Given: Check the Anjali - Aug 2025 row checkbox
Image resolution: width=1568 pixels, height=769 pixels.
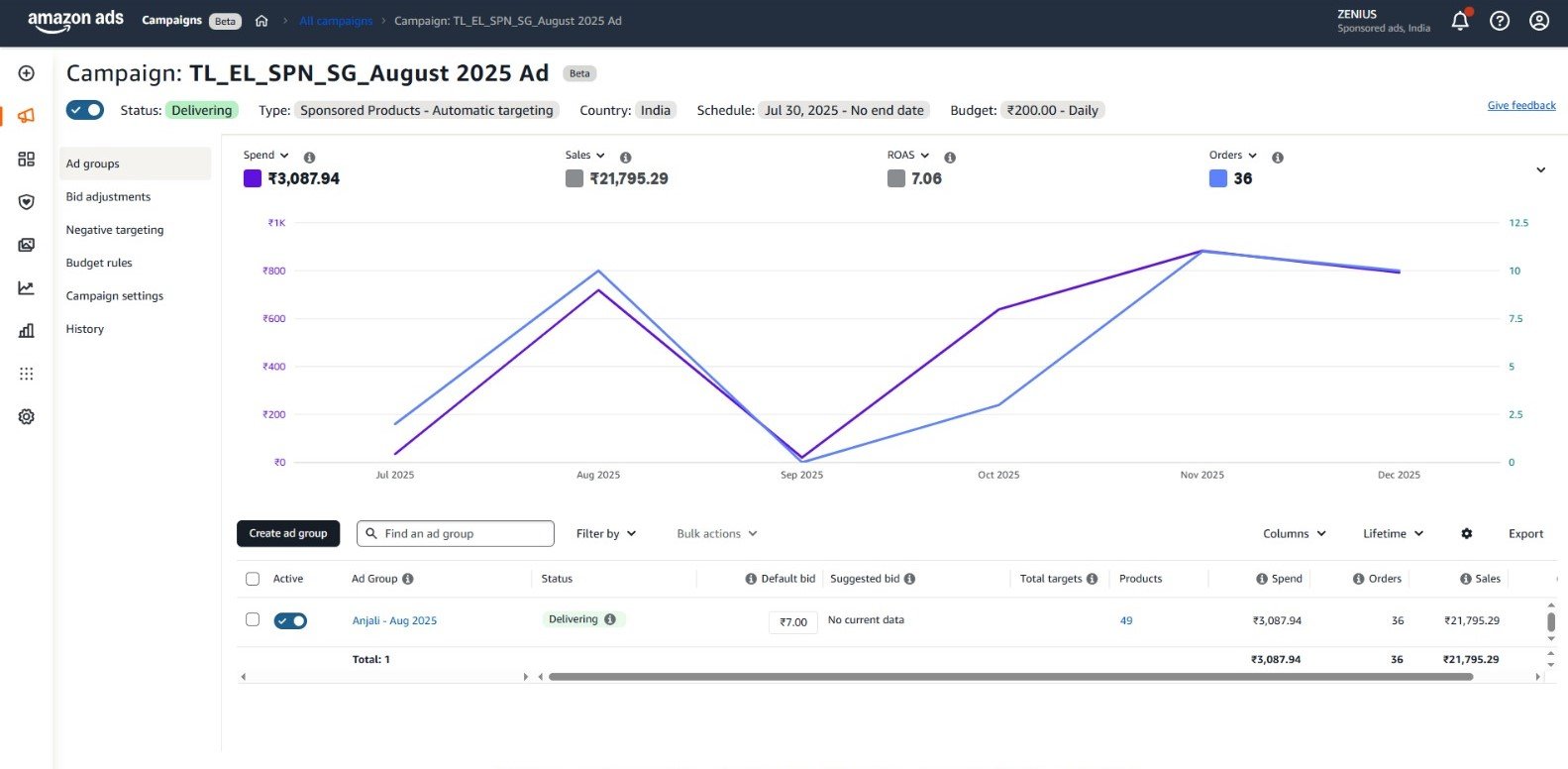Looking at the screenshot, I should click(x=253, y=619).
